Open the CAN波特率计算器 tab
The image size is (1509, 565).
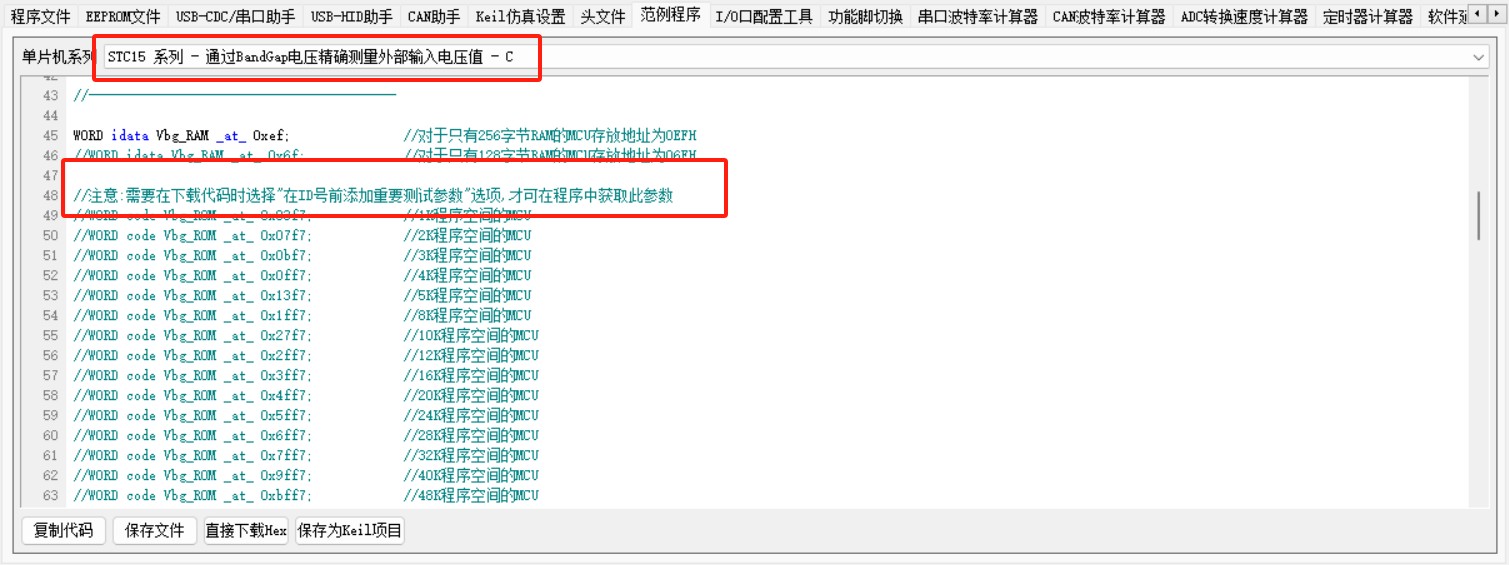(x=1109, y=16)
